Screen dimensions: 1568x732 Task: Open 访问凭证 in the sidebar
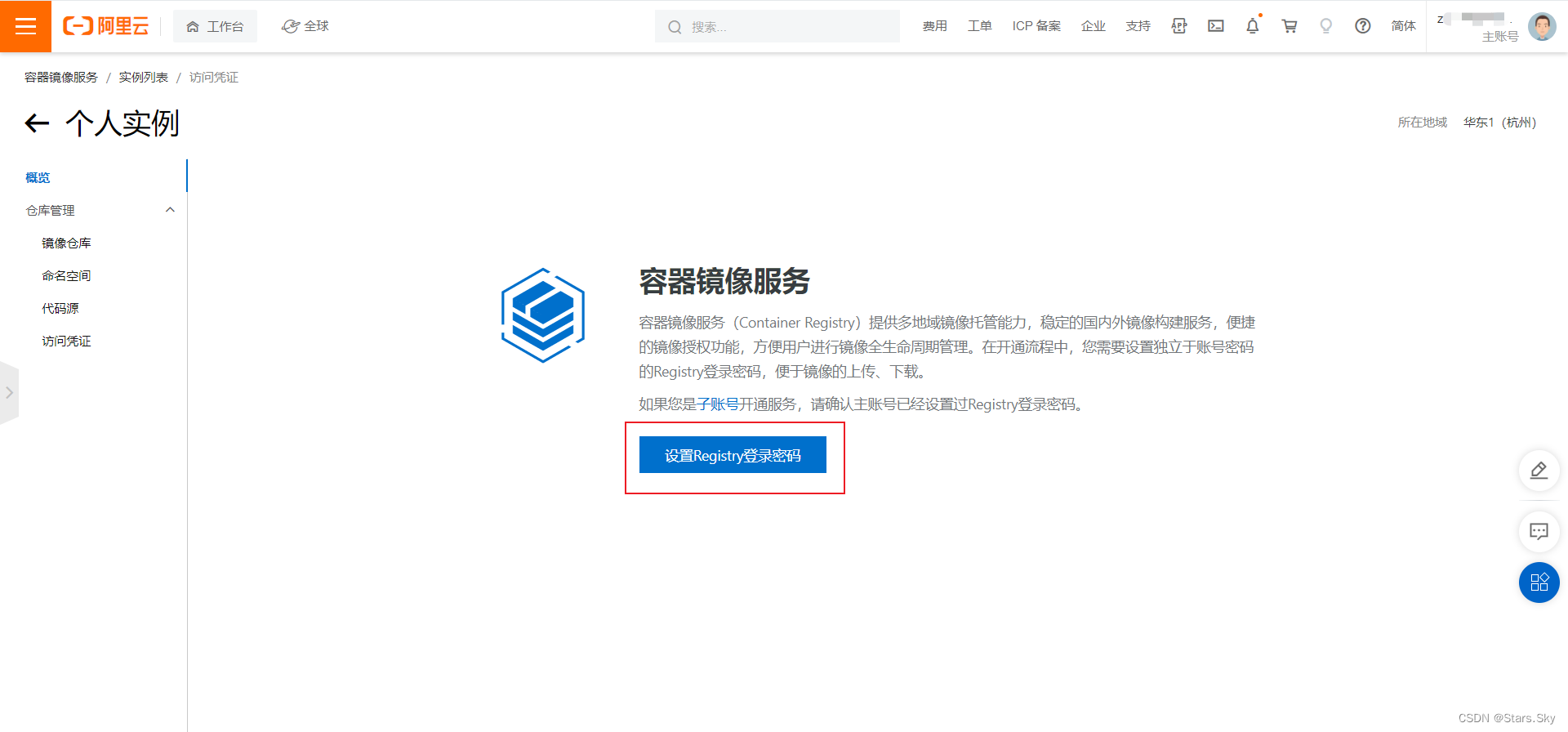click(66, 341)
